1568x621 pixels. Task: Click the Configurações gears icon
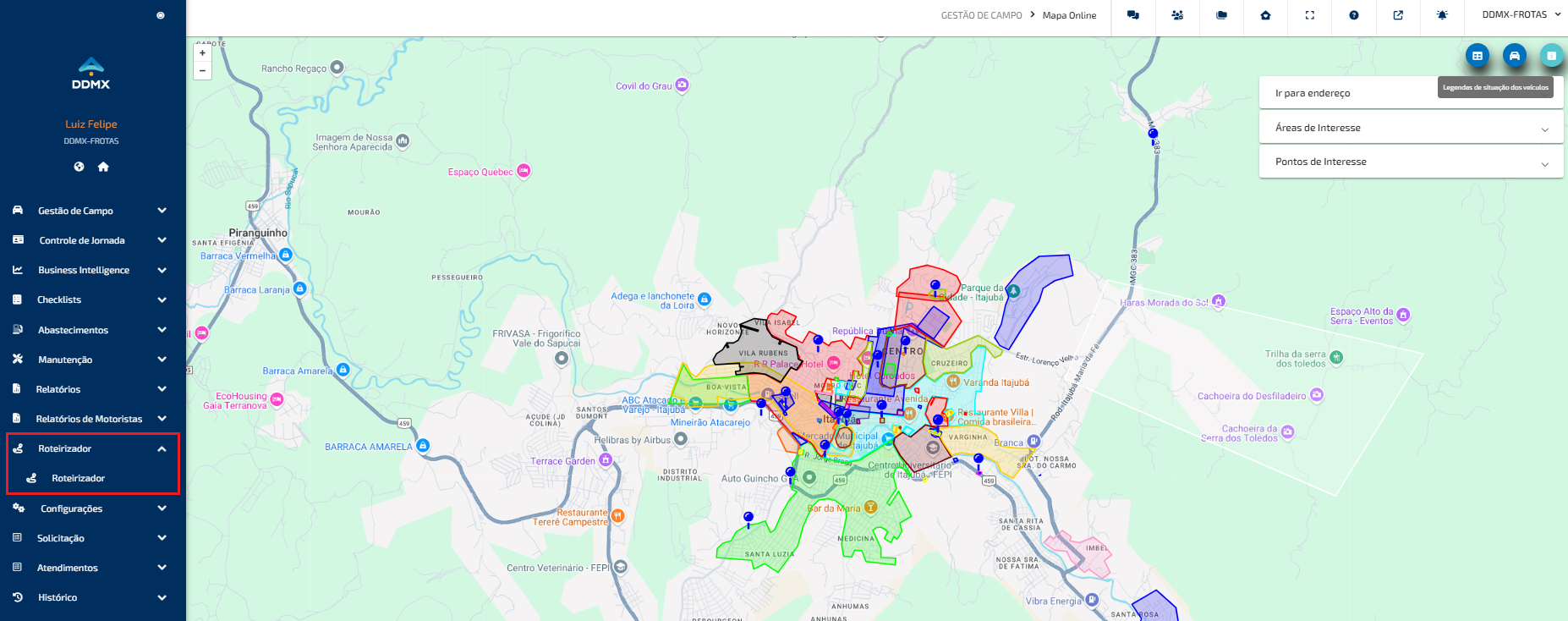18,508
